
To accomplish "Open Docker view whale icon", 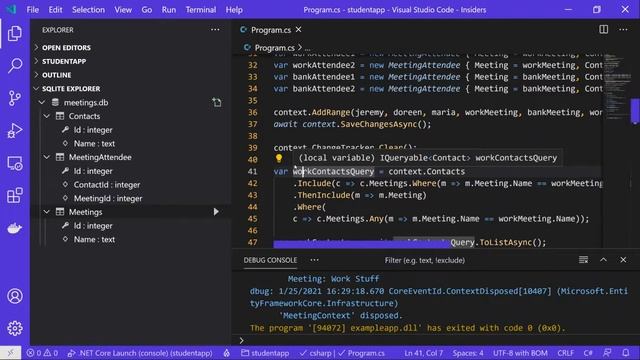I will [x=15, y=228].
